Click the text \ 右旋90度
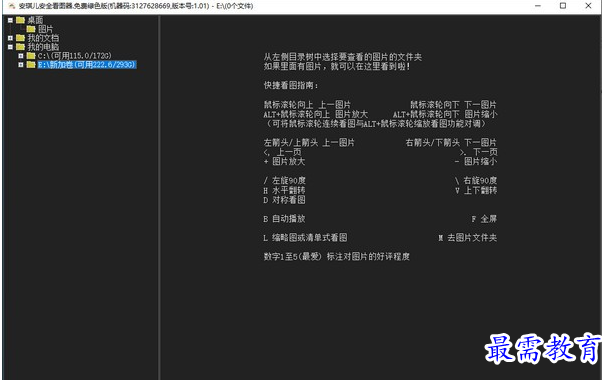The image size is (609, 380). (x=476, y=181)
